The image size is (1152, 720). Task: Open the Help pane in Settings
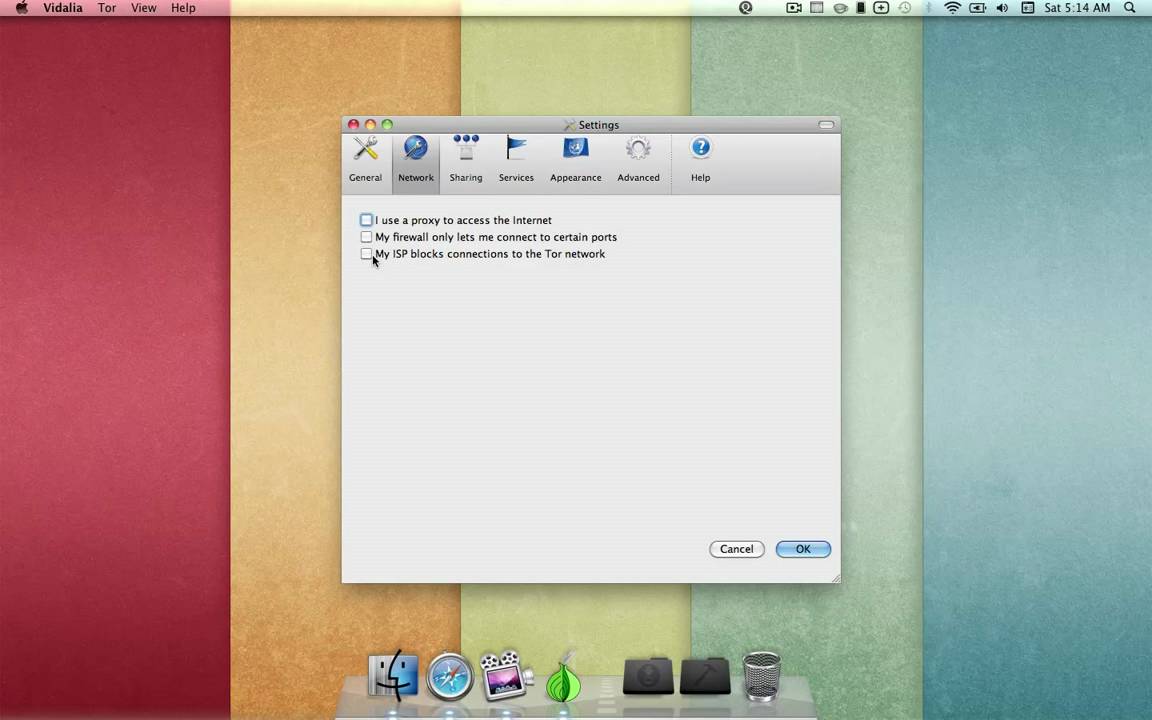click(700, 161)
